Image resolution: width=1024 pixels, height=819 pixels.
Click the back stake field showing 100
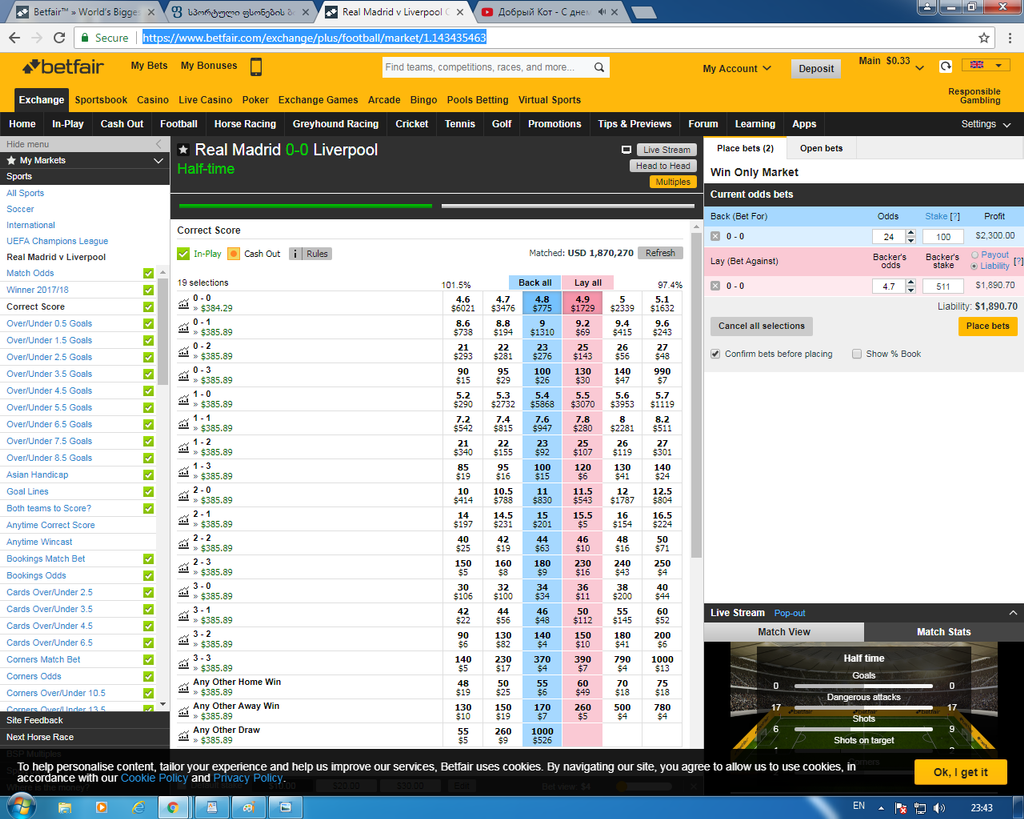[943, 236]
